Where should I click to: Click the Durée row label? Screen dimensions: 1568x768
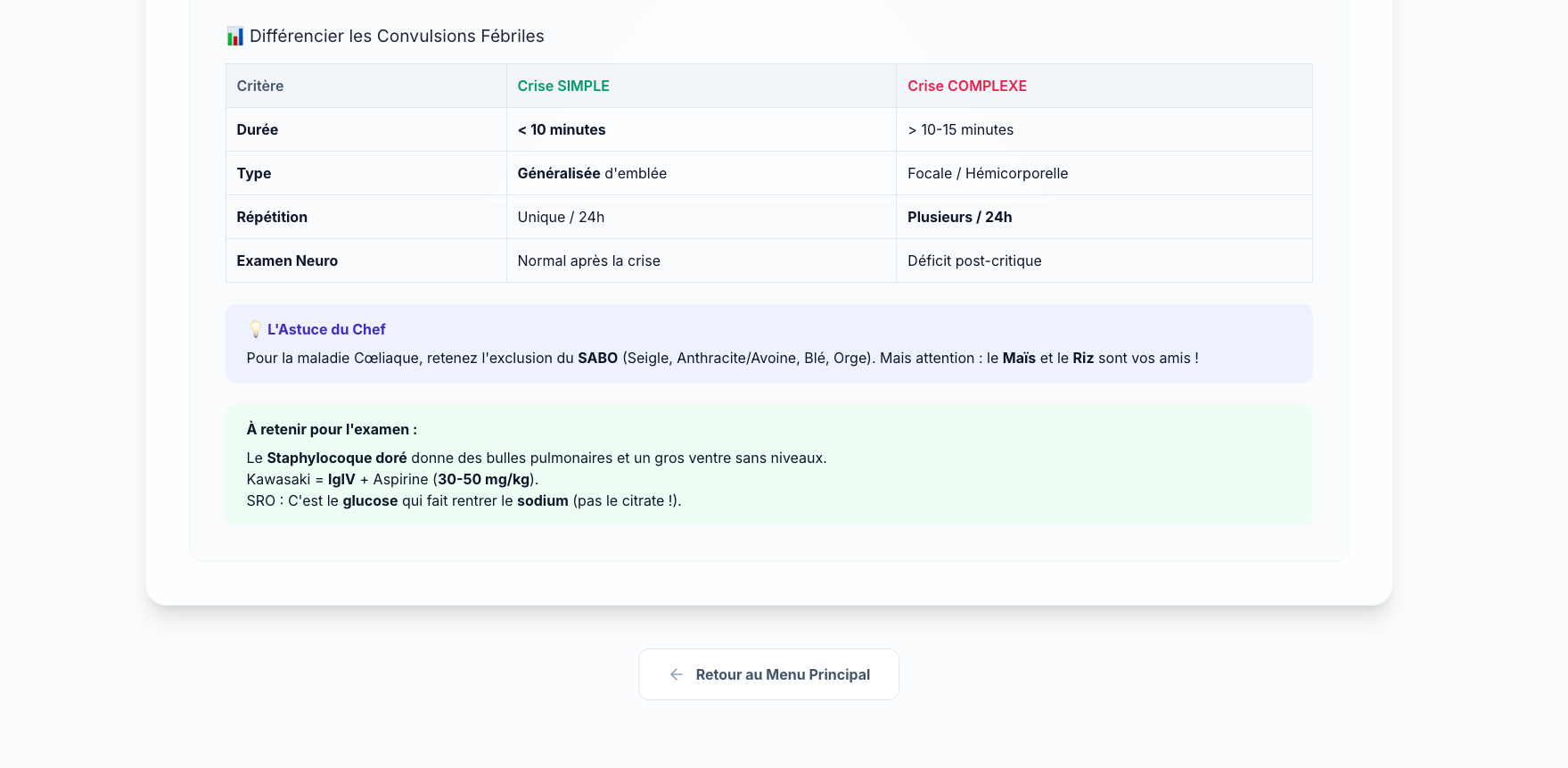tap(258, 129)
